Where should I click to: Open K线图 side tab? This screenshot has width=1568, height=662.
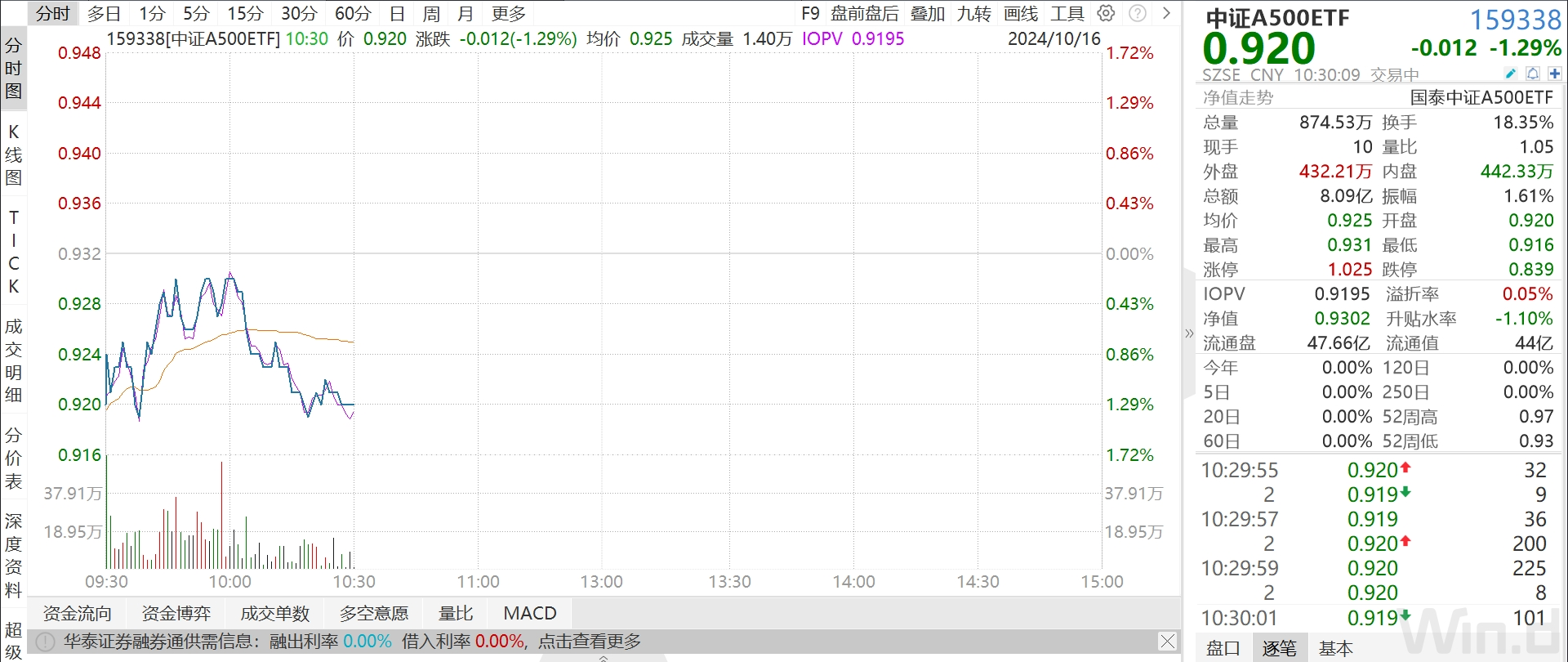pos(13,154)
